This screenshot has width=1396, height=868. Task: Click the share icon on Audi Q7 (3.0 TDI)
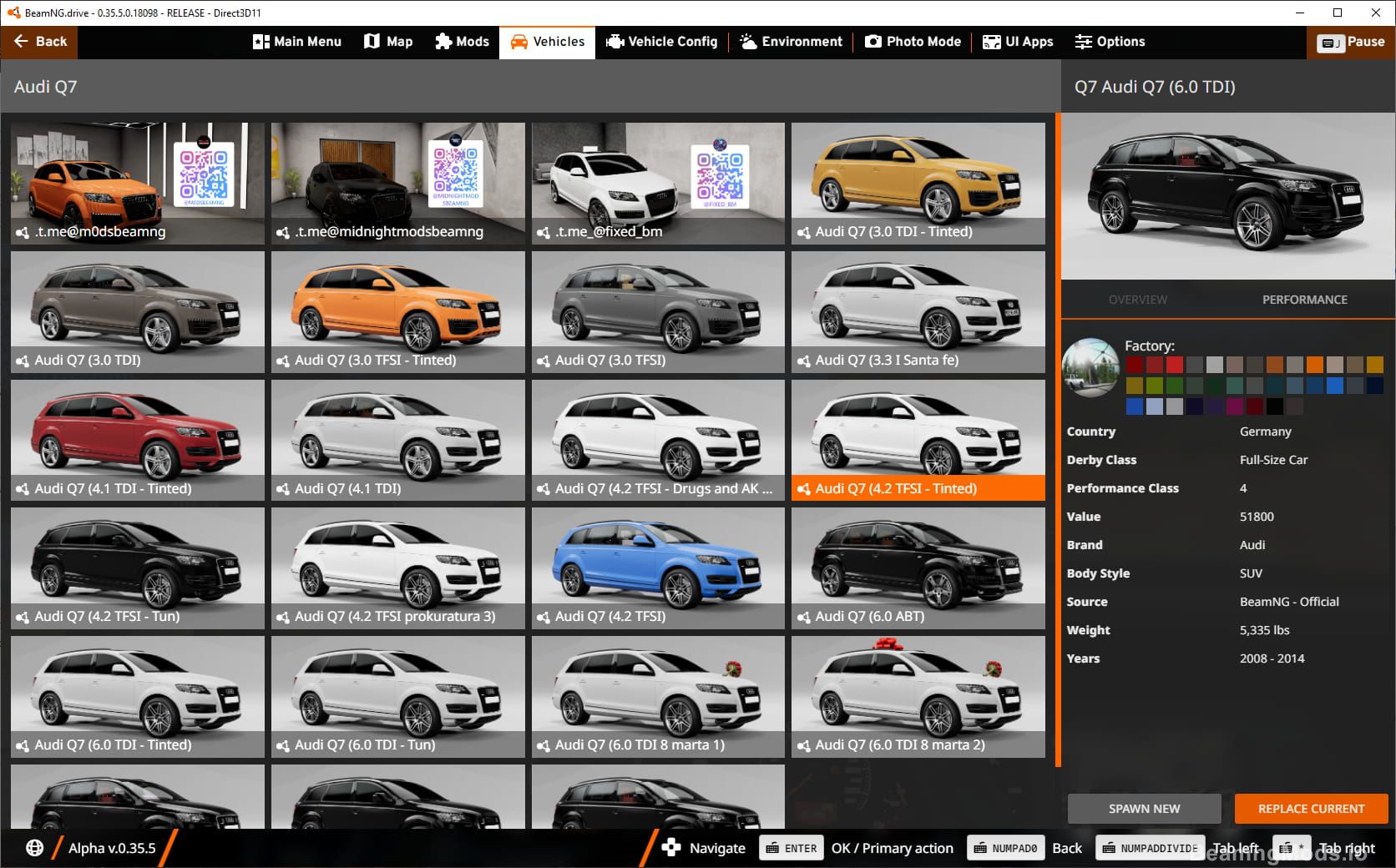tap(23, 361)
